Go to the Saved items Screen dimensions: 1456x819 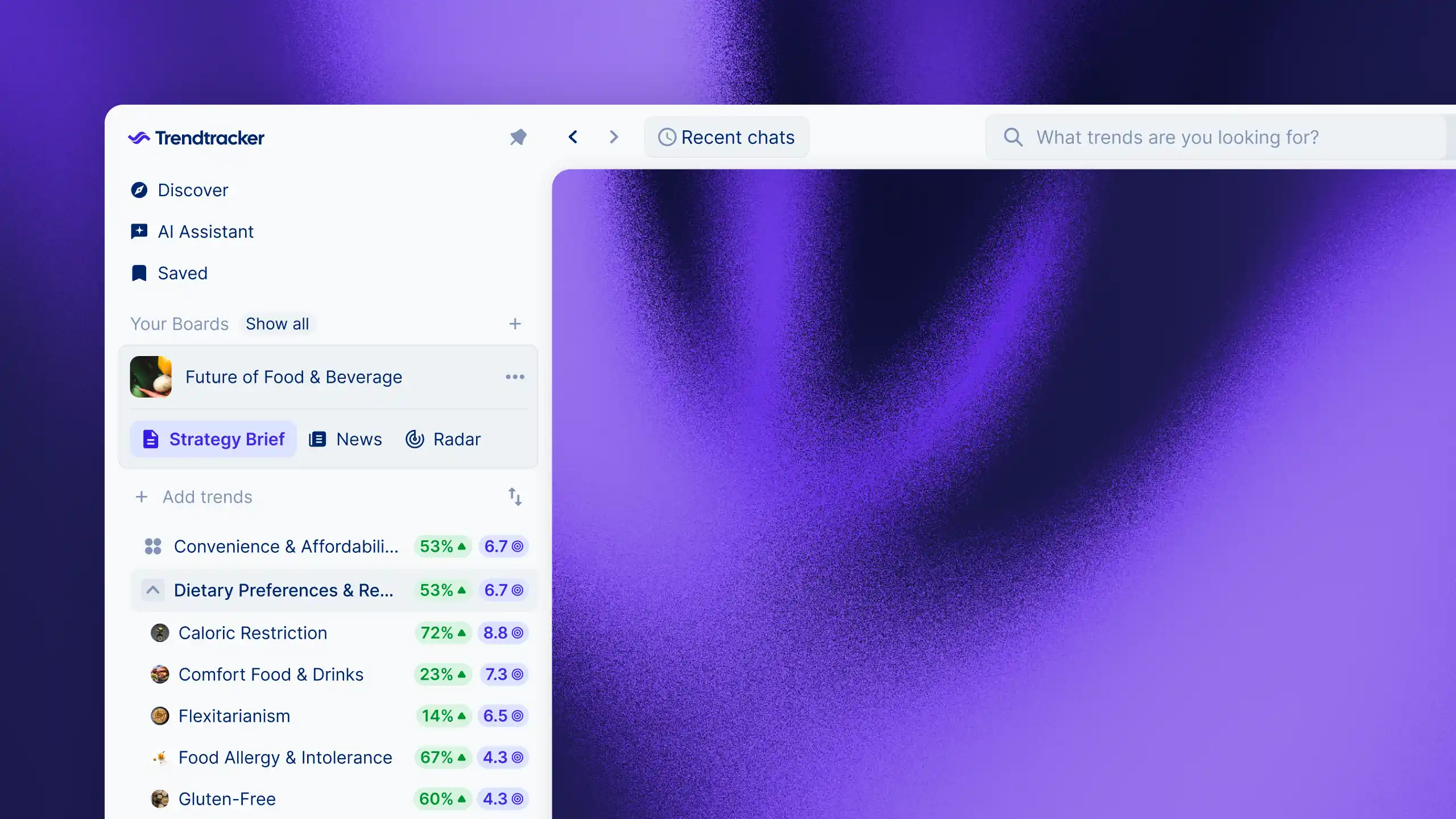coord(182,273)
